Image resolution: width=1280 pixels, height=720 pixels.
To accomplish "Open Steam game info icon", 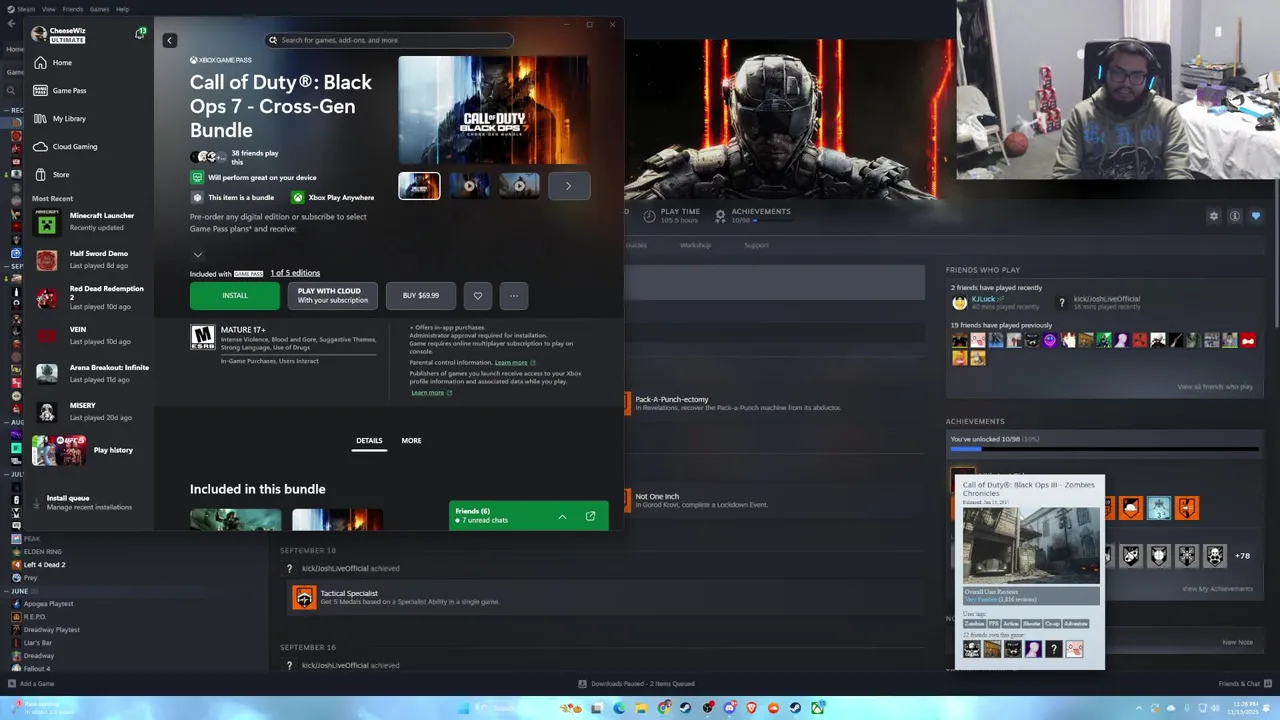I will click(1235, 216).
